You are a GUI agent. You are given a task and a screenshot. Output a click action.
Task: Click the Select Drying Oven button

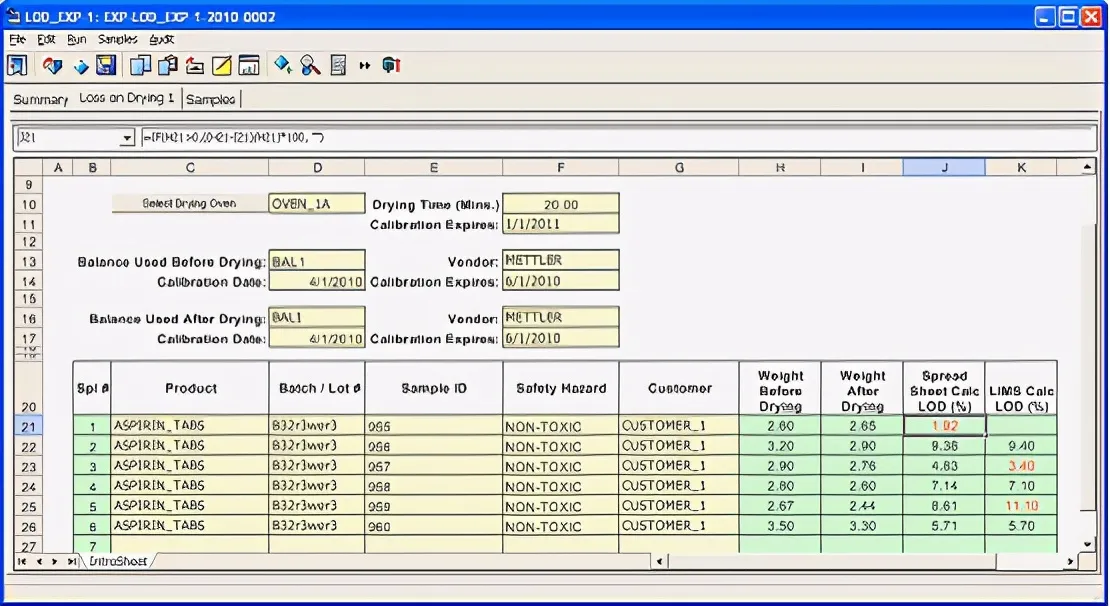tap(190, 204)
